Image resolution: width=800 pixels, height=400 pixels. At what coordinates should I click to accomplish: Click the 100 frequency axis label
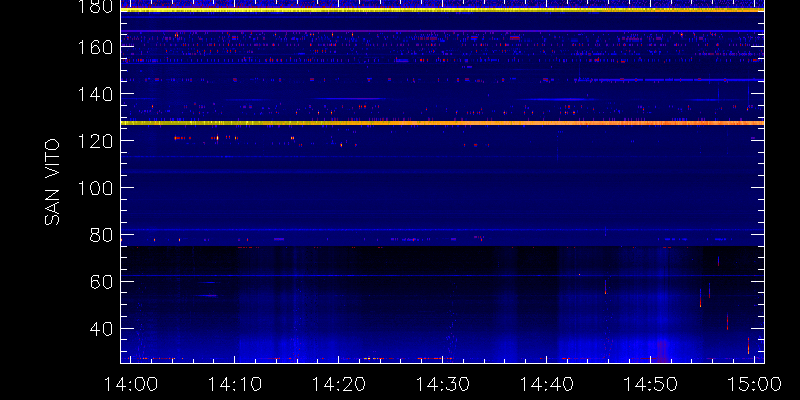(x=95, y=188)
